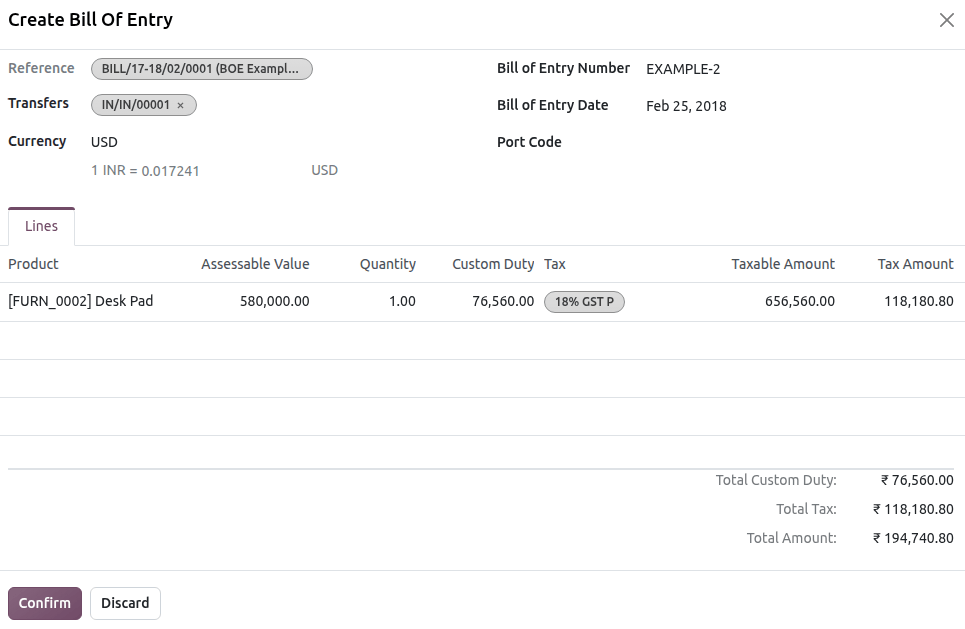The height and width of the screenshot is (629, 965).
Task: Sort by Assessable Value column
Action: (x=255, y=264)
